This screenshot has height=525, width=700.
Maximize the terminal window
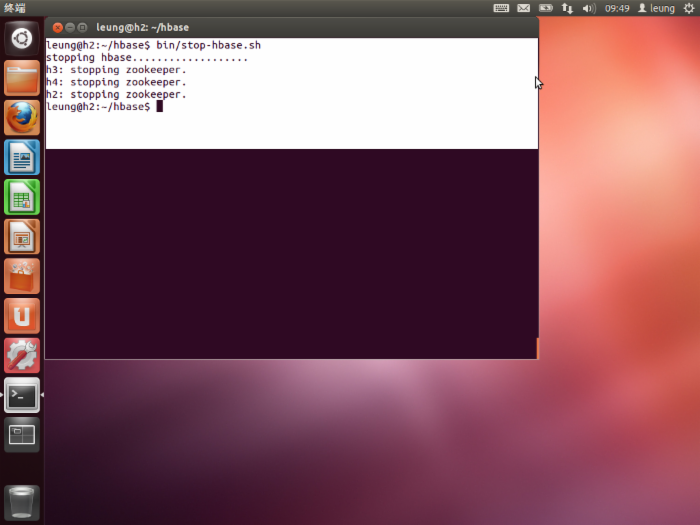82,28
